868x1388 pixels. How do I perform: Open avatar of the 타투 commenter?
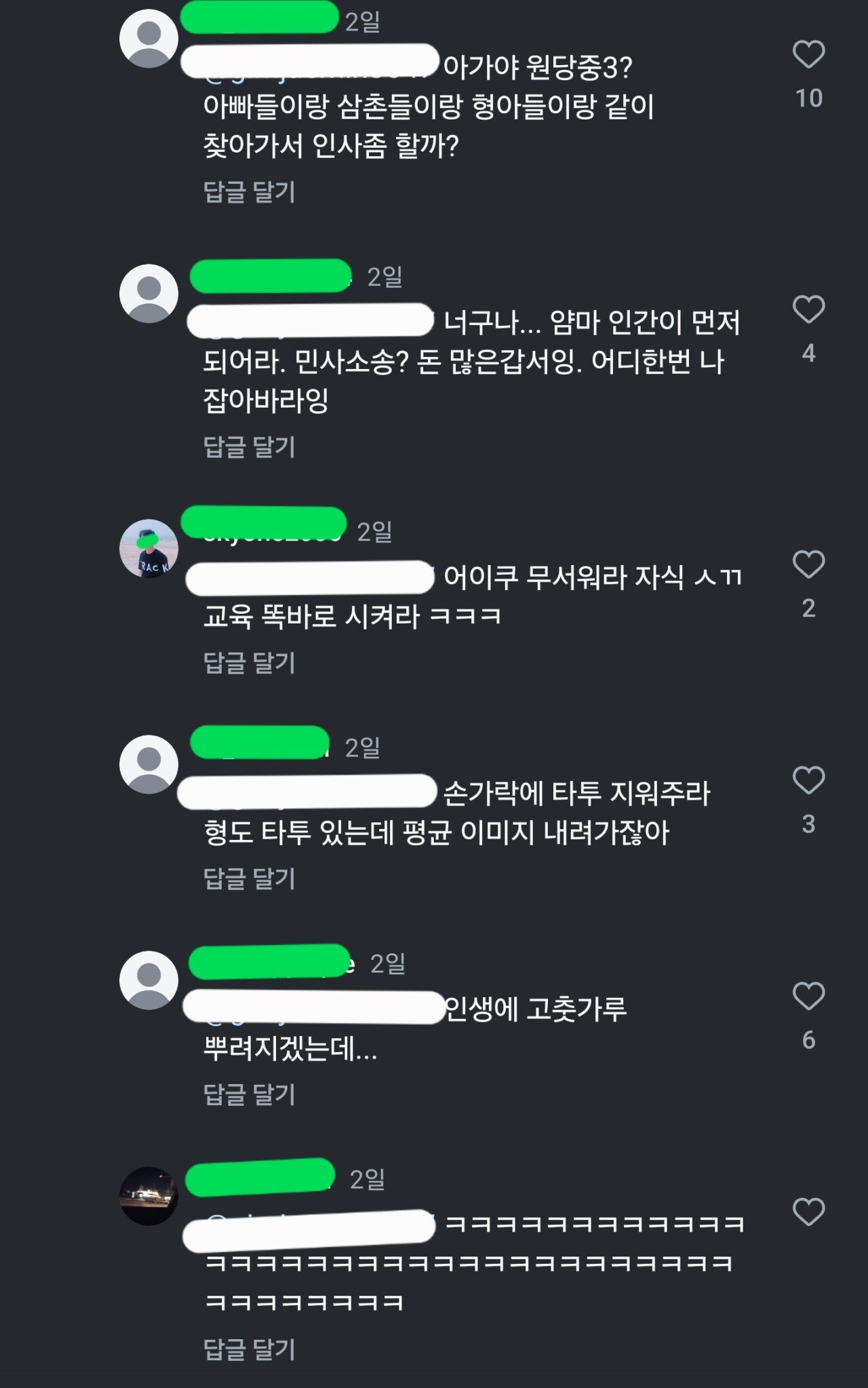[149, 765]
